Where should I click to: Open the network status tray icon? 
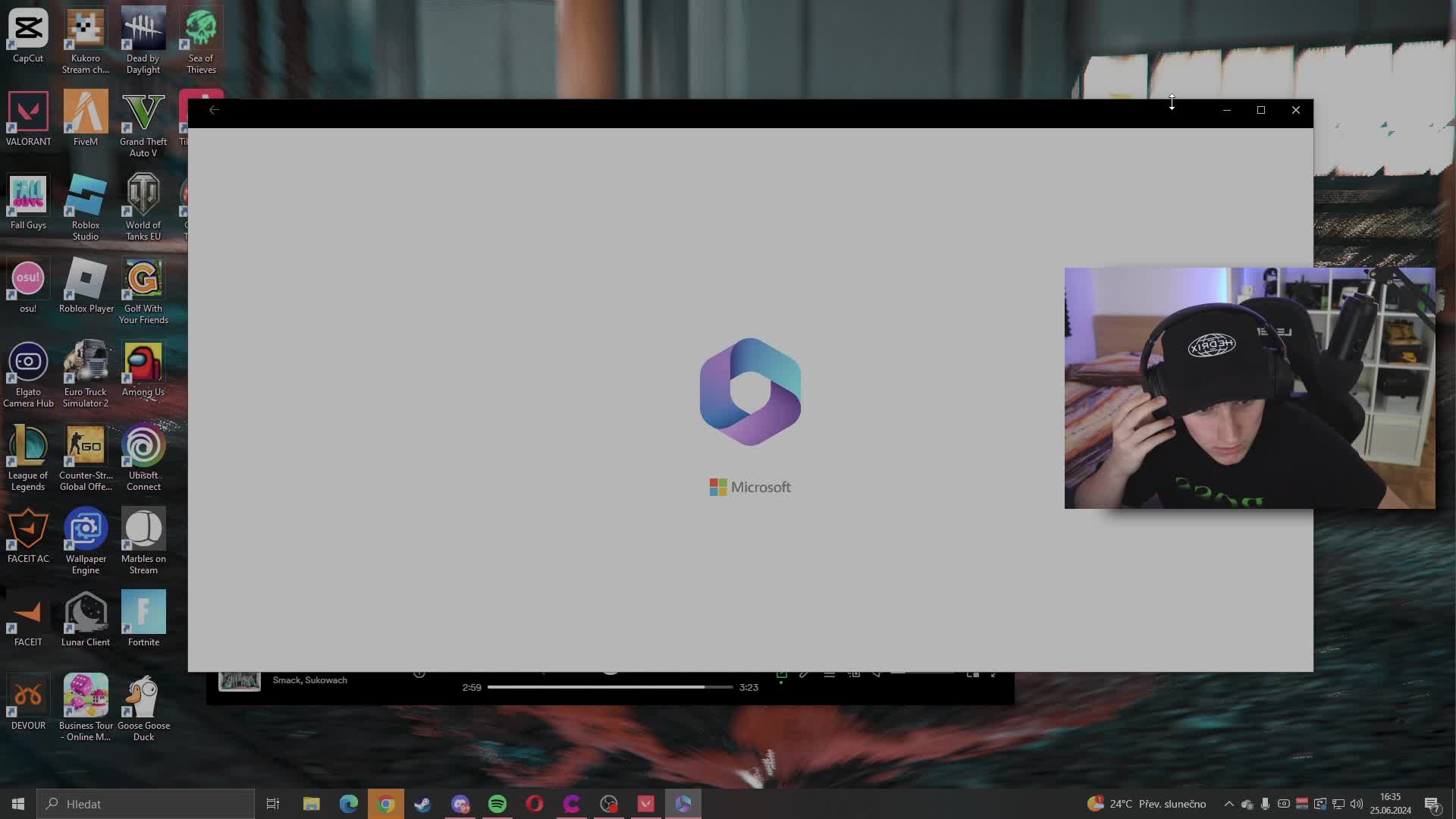(1338, 804)
